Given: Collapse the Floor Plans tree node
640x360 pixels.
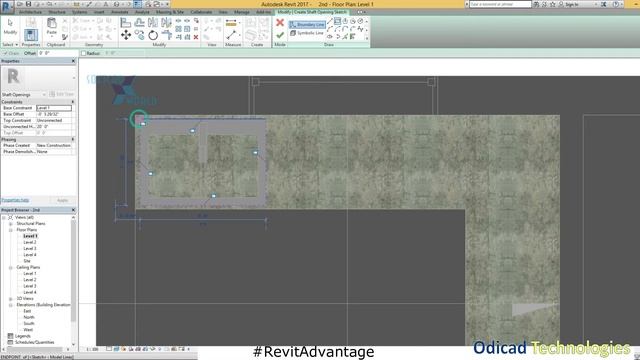Looking at the screenshot, I should point(11,230).
